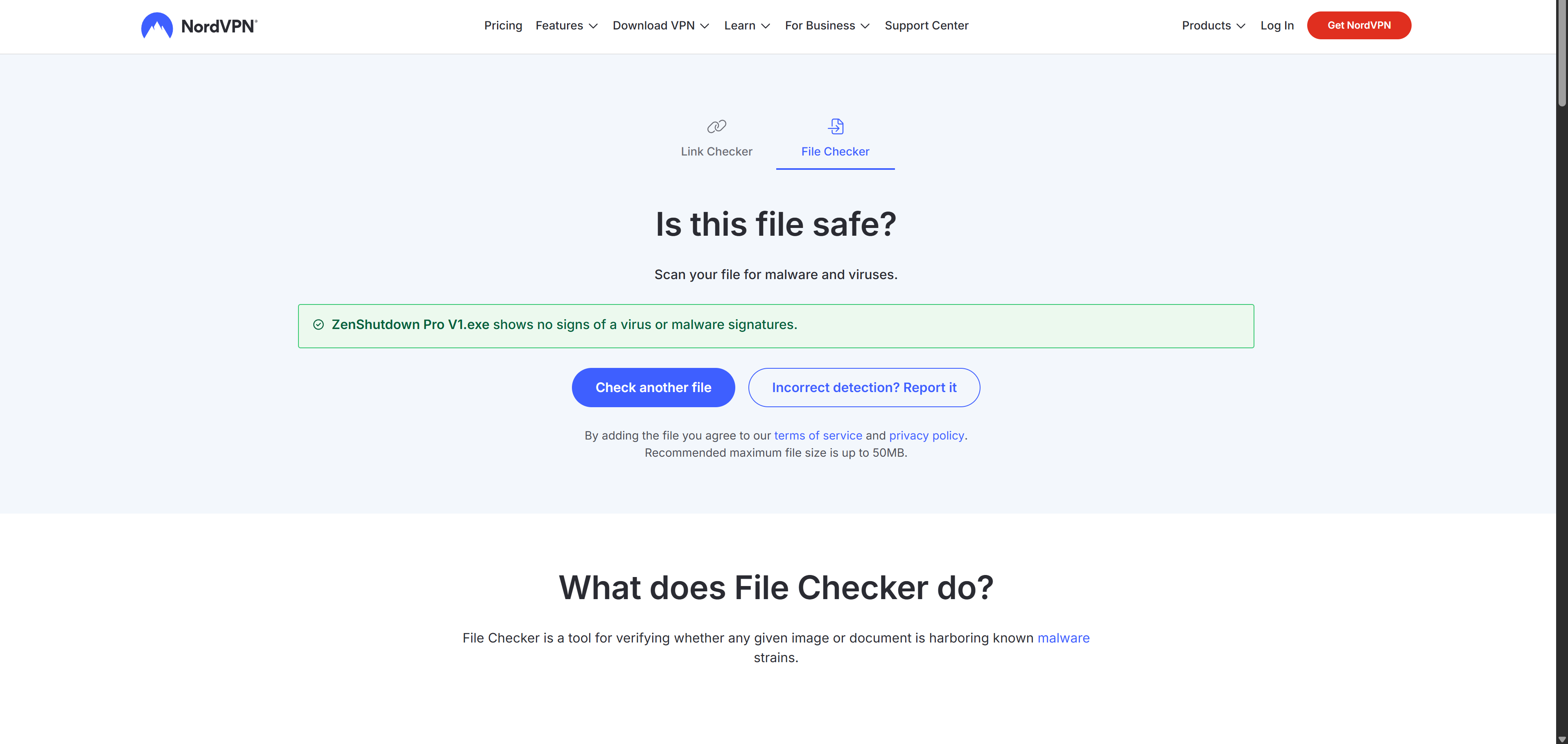
Task: Select the File Checker tab
Action: click(835, 151)
